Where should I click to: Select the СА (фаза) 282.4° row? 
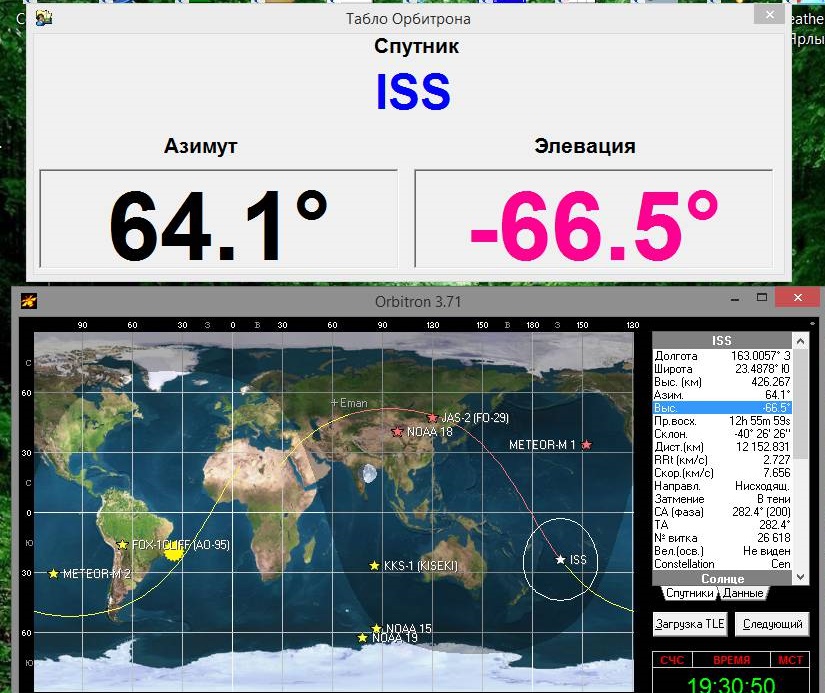point(722,511)
